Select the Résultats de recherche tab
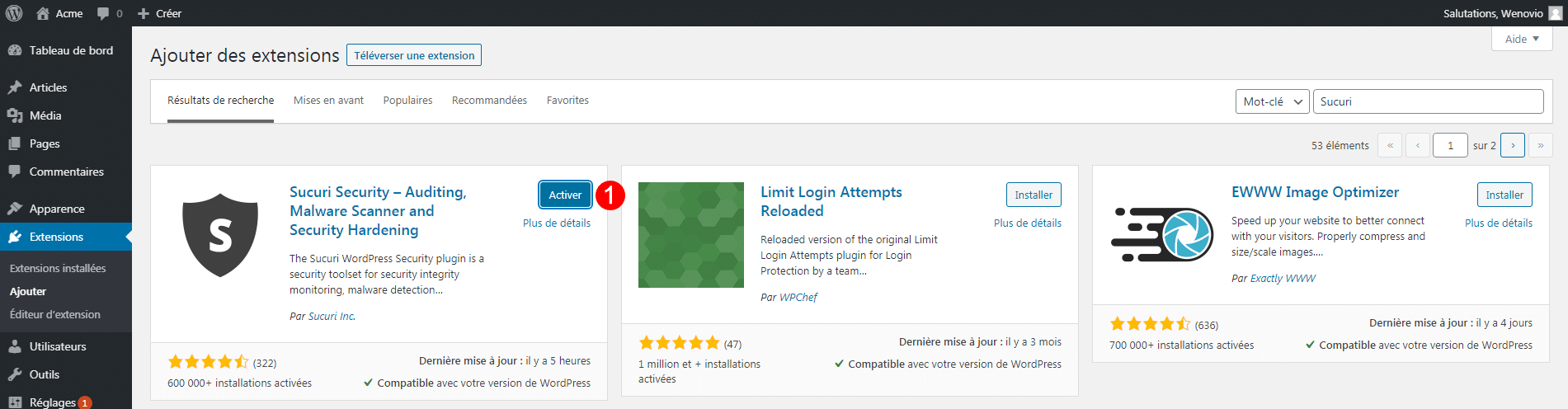 click(x=220, y=101)
